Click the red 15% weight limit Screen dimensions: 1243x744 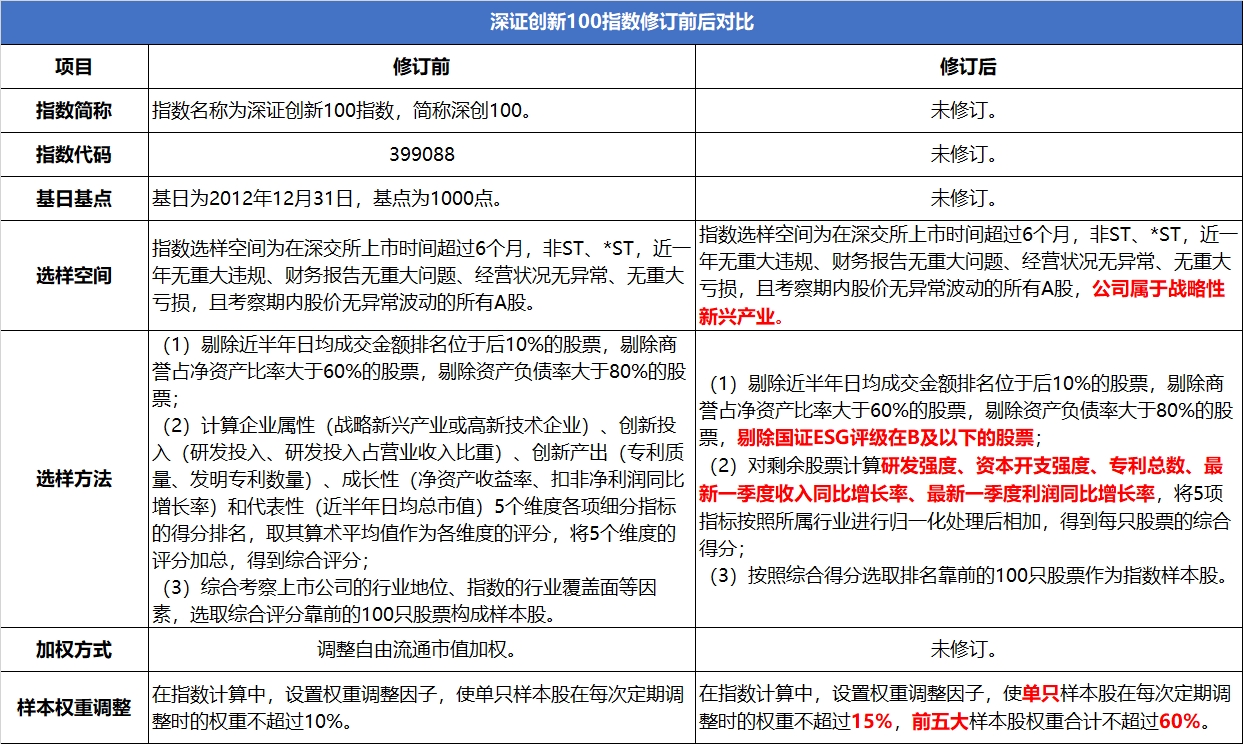pyautogui.click(x=873, y=722)
